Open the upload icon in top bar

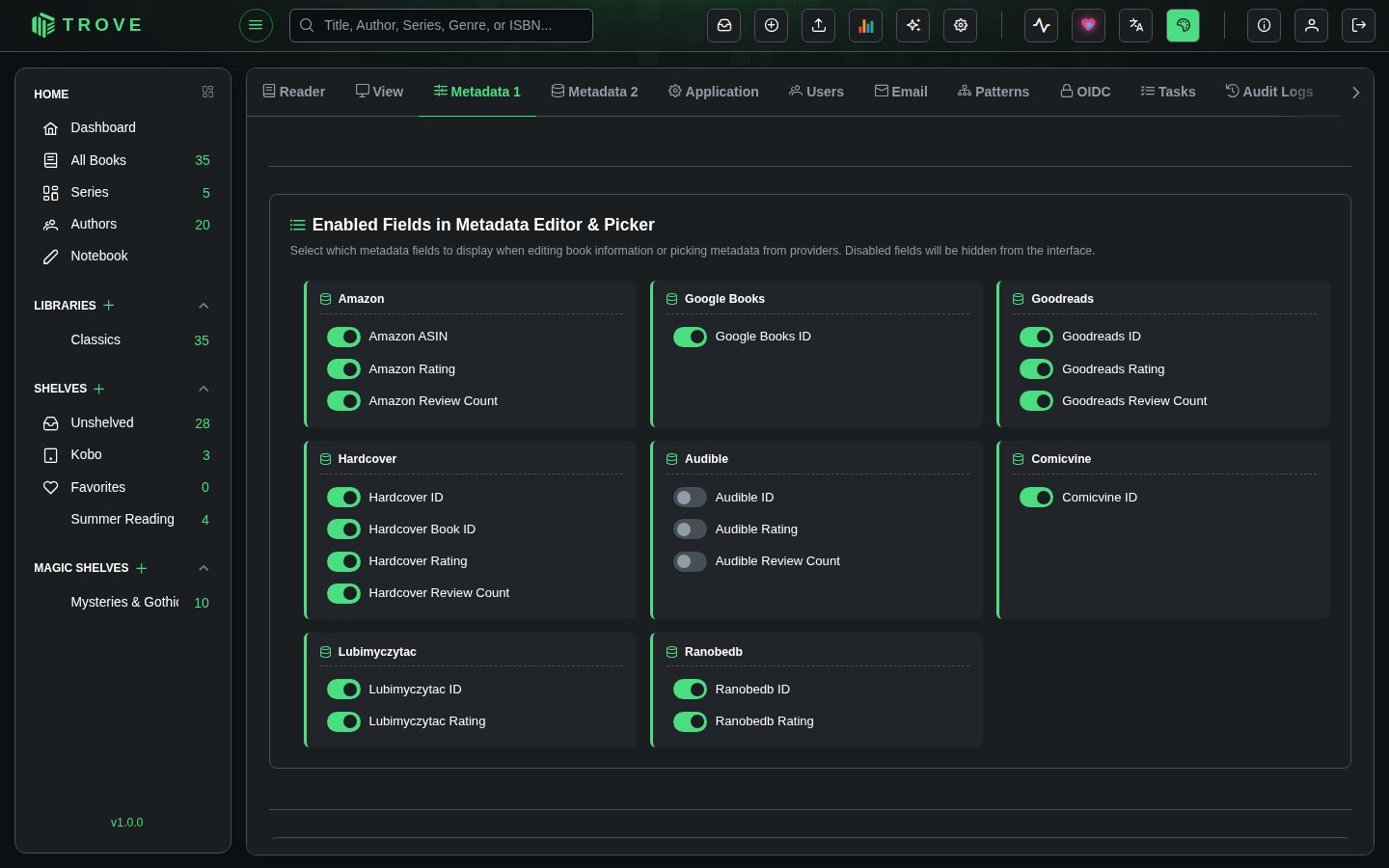[819, 25]
